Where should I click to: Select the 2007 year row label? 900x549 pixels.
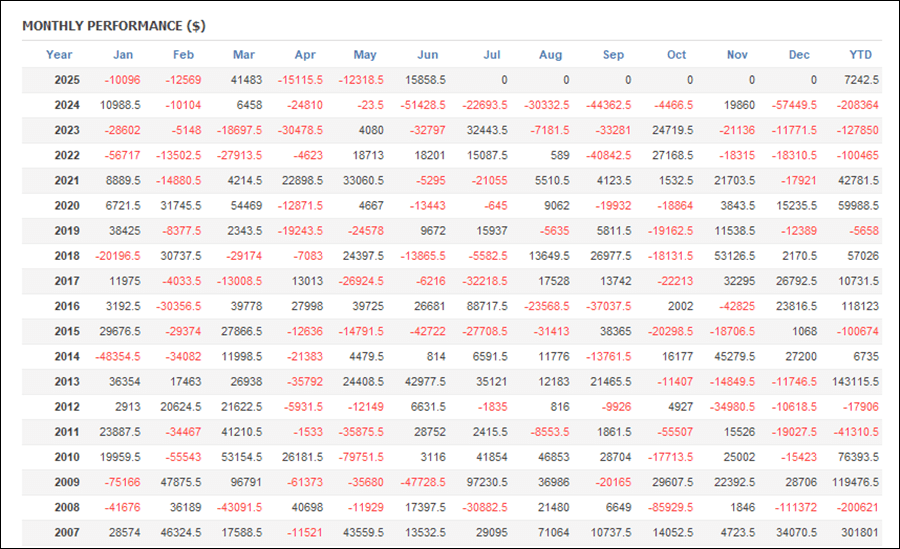point(67,532)
